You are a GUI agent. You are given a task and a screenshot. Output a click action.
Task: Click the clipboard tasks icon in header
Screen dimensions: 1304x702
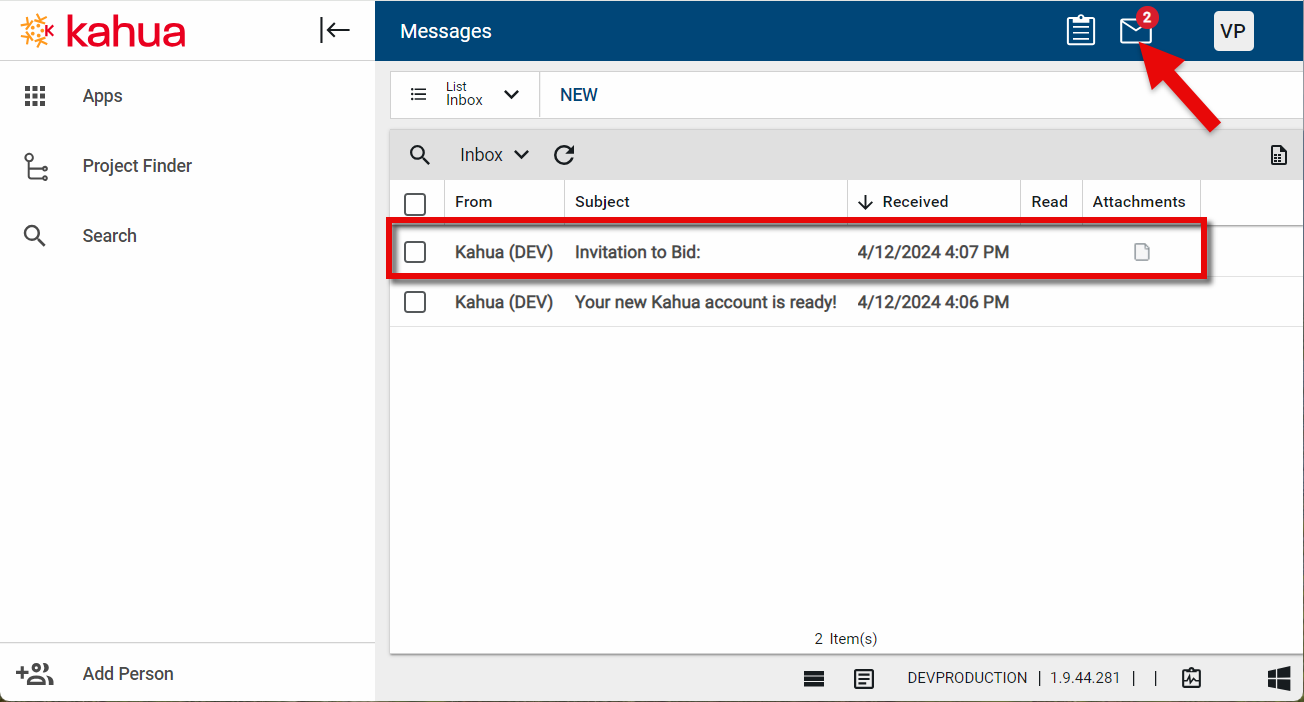[x=1080, y=31]
